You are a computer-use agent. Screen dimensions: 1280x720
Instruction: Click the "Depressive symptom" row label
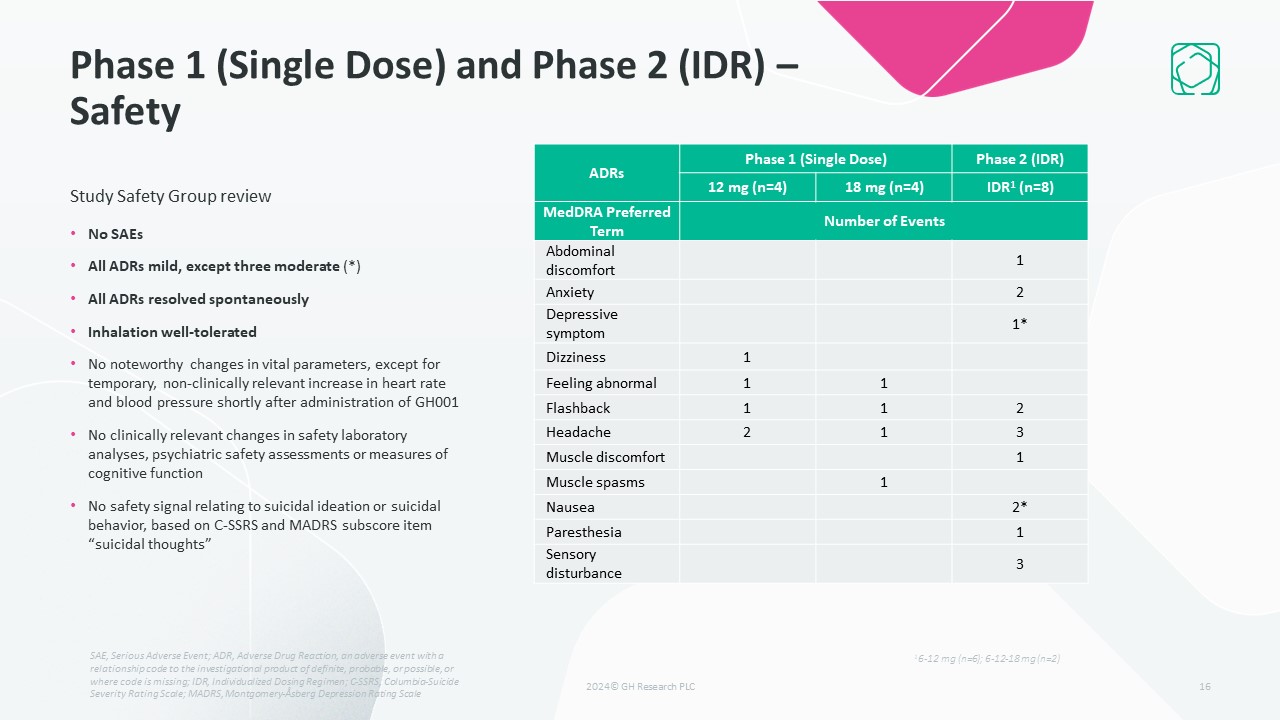pos(582,323)
